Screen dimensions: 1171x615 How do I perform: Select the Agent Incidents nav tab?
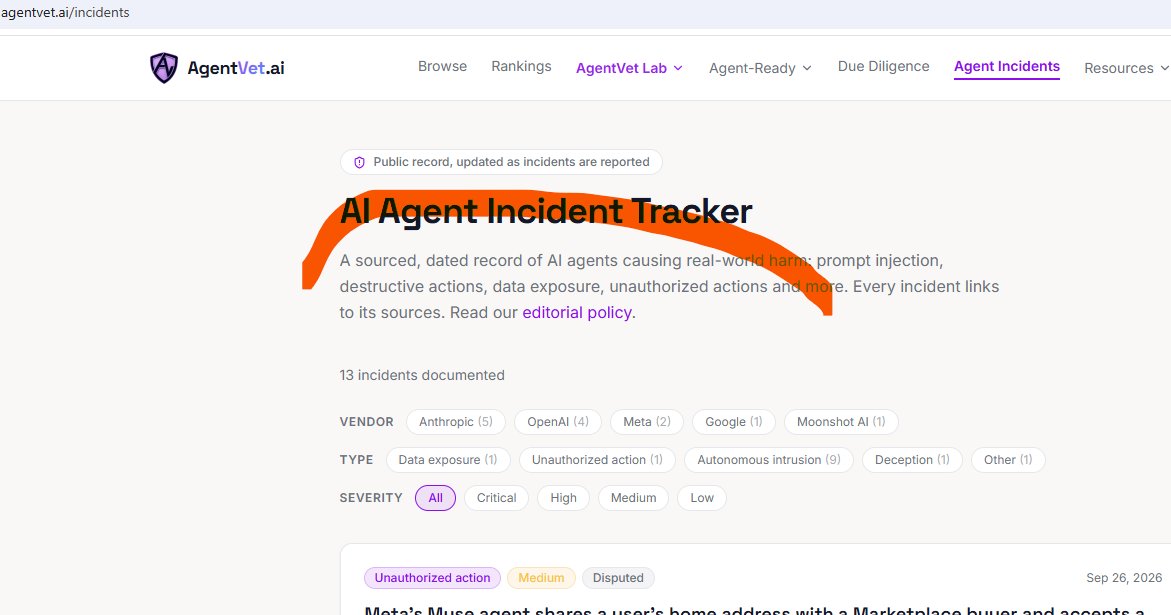pyautogui.click(x=1007, y=66)
